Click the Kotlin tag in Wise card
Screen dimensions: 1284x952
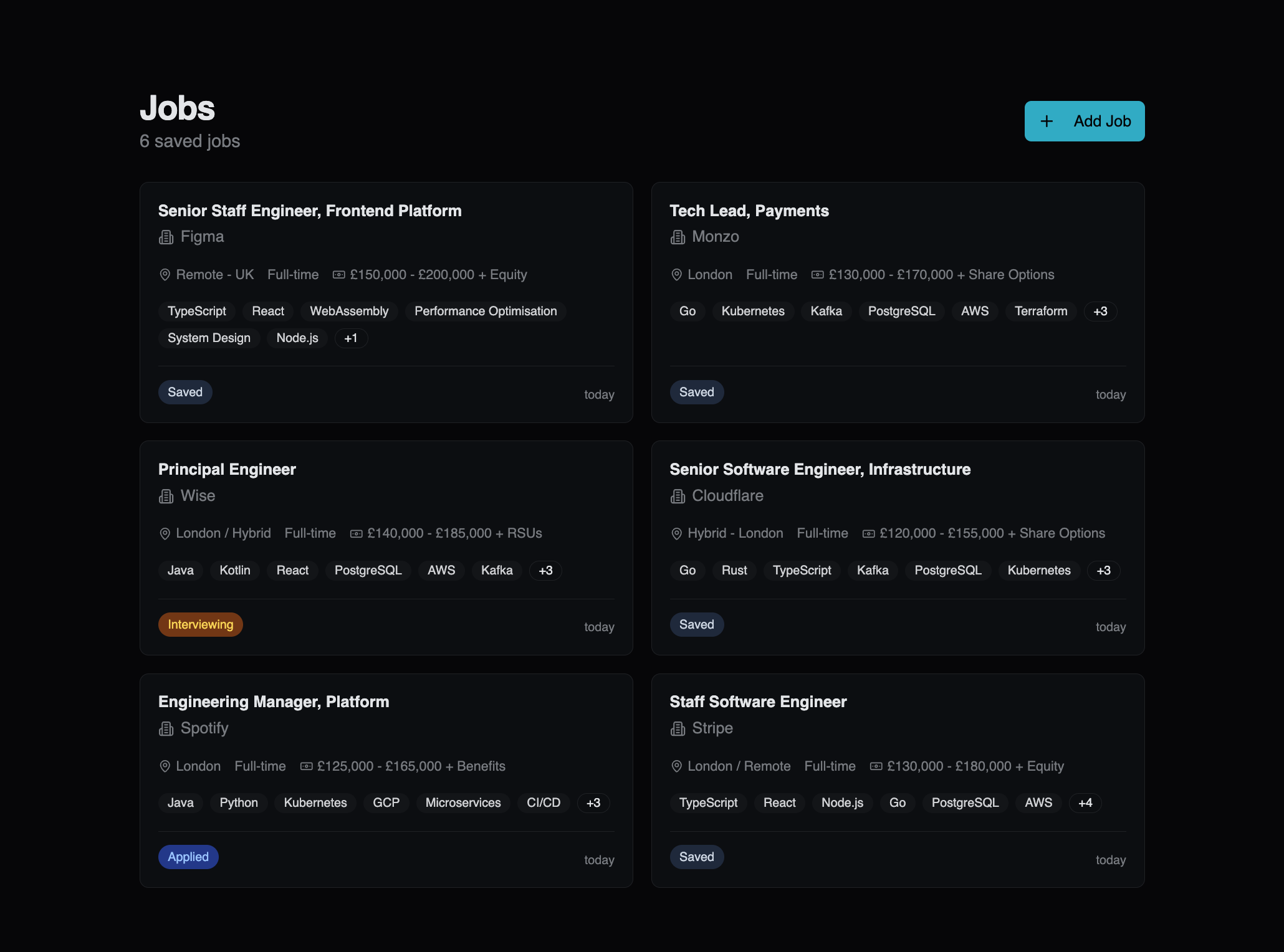tap(235, 571)
